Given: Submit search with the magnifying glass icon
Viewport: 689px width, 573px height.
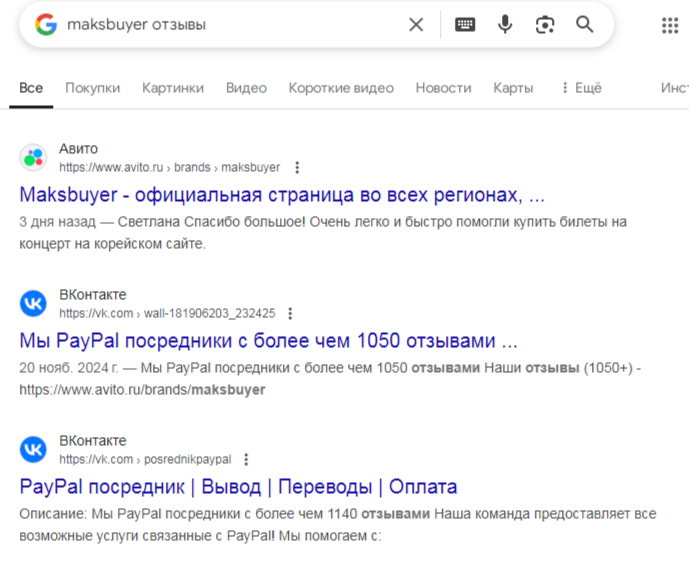Looking at the screenshot, I should click(x=584, y=25).
